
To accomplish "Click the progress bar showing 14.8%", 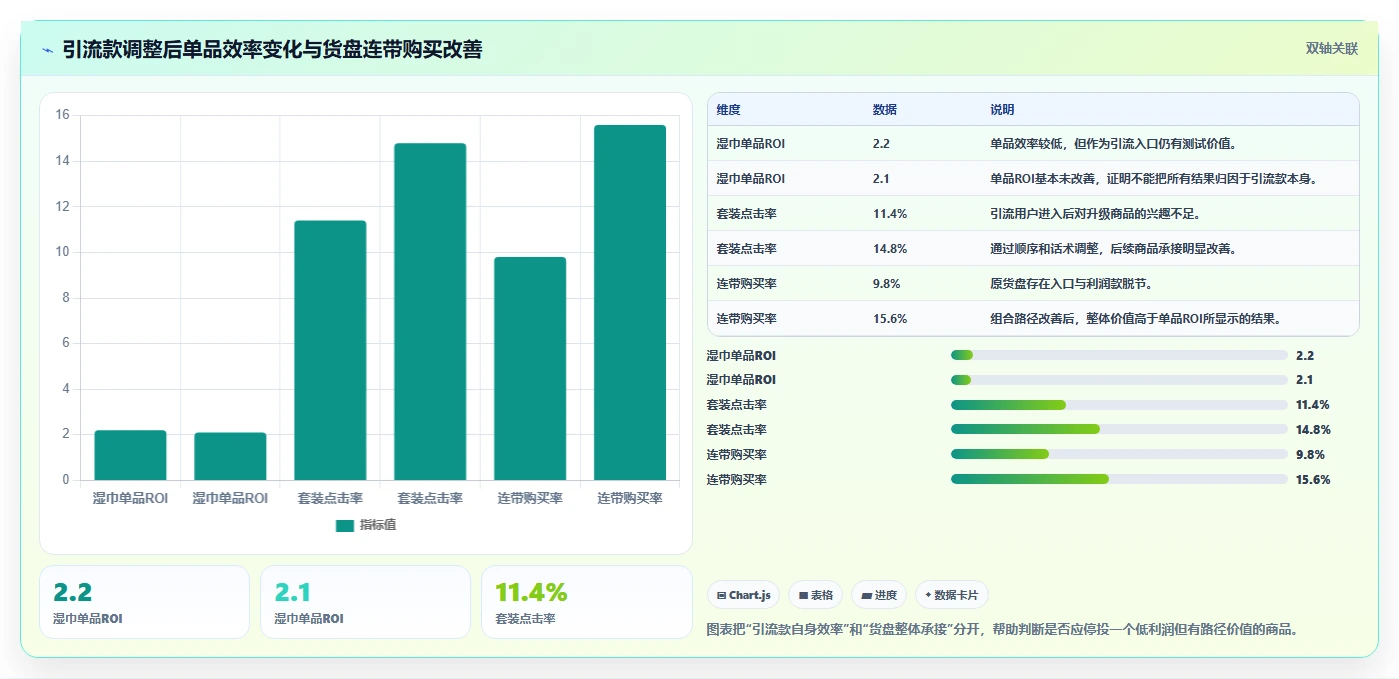I will tap(1119, 430).
